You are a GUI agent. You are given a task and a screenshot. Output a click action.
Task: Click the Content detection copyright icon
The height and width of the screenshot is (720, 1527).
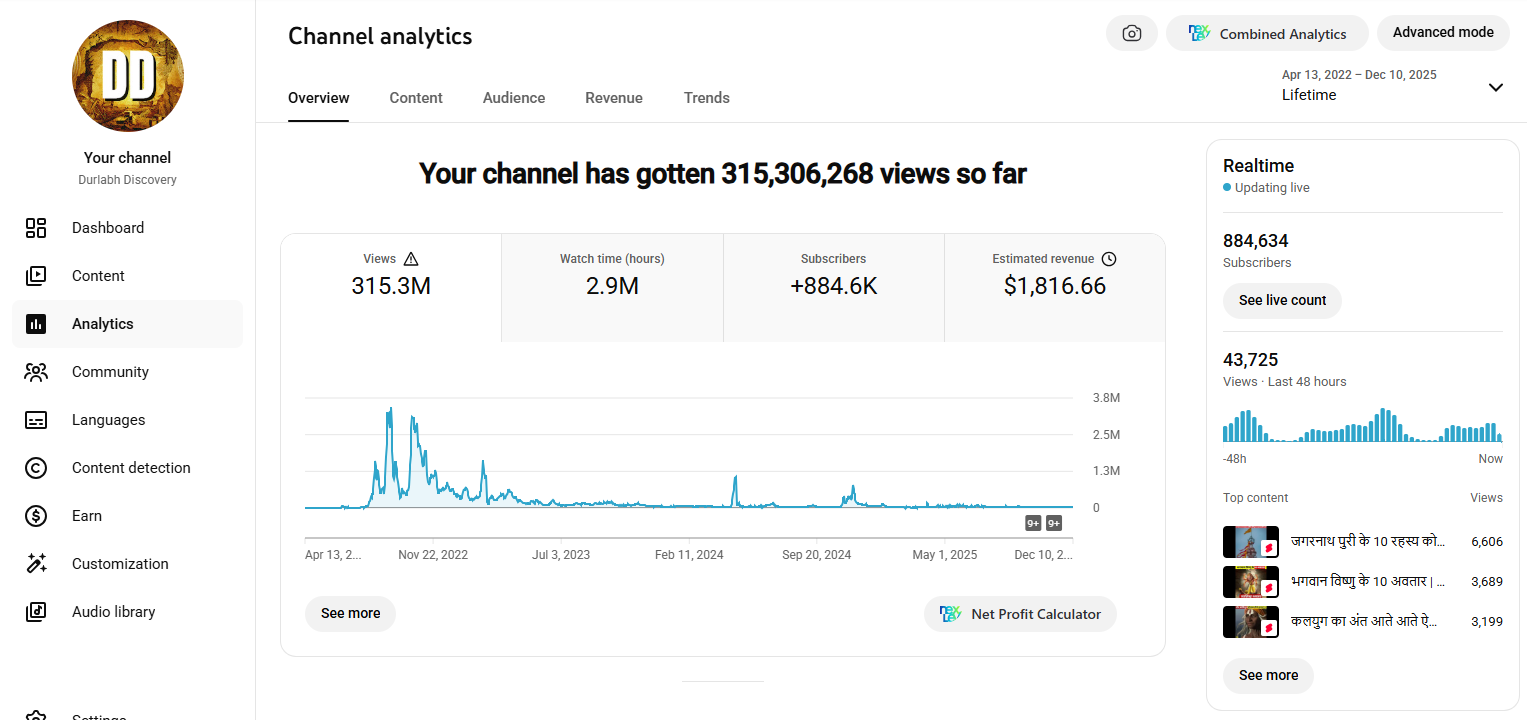click(36, 468)
